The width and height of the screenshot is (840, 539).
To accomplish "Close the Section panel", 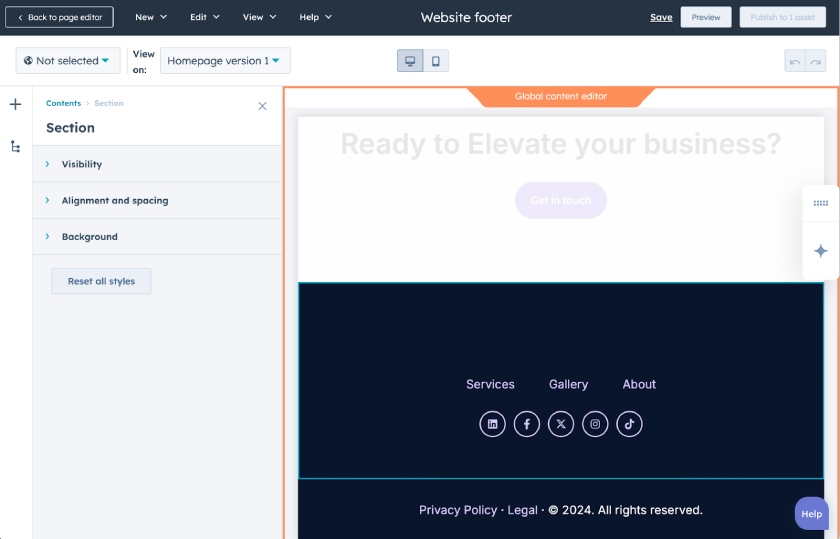I will (262, 106).
